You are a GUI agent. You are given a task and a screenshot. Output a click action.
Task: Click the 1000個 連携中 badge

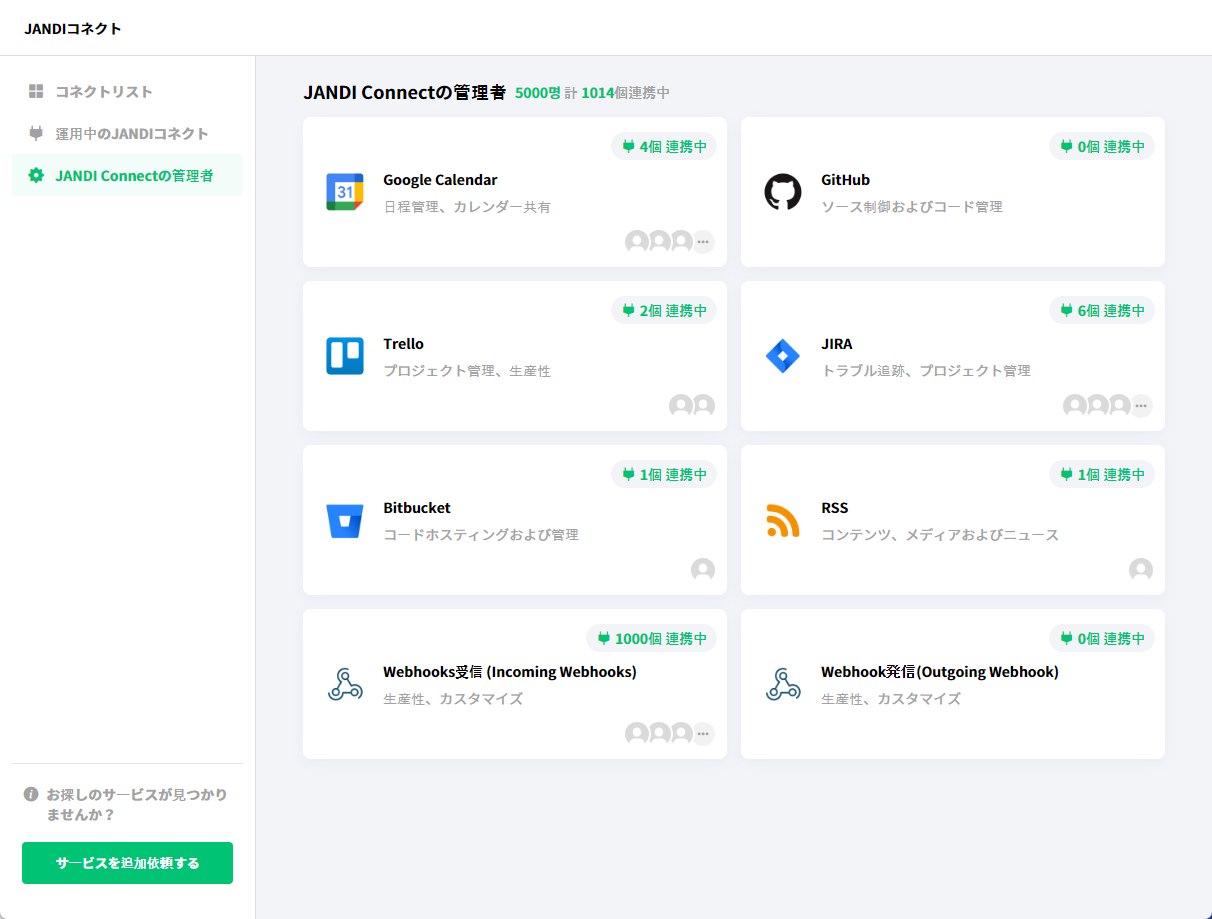651,638
